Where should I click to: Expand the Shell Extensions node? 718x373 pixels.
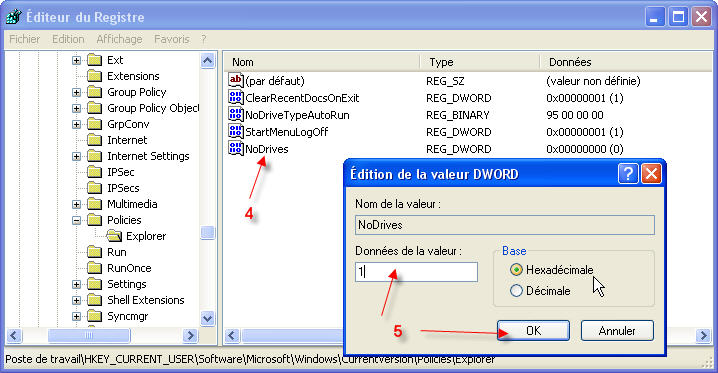[x=76, y=300]
